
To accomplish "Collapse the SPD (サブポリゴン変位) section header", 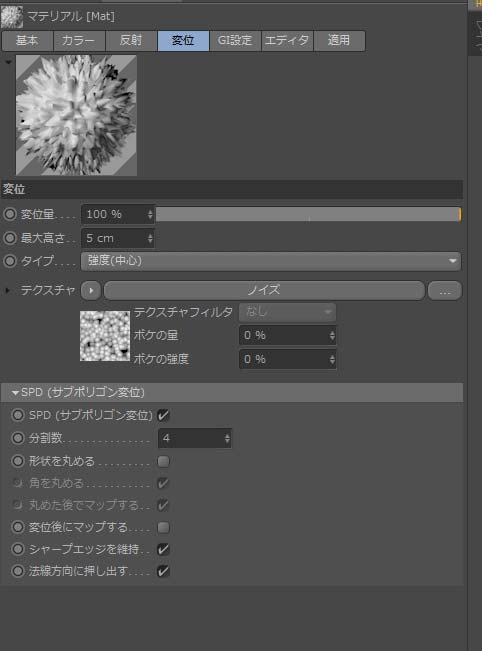I will 232,392.
